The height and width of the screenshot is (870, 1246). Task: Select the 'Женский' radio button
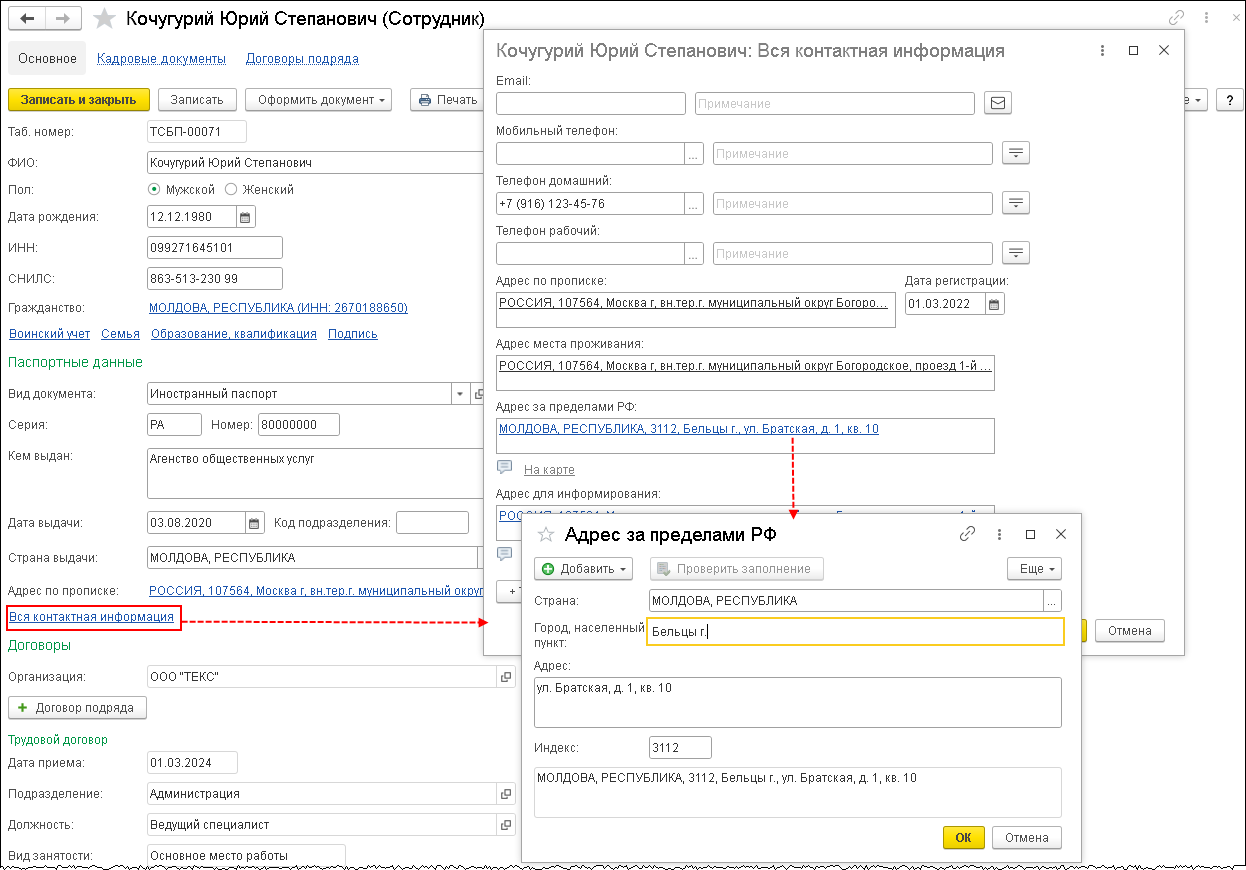click(231, 189)
